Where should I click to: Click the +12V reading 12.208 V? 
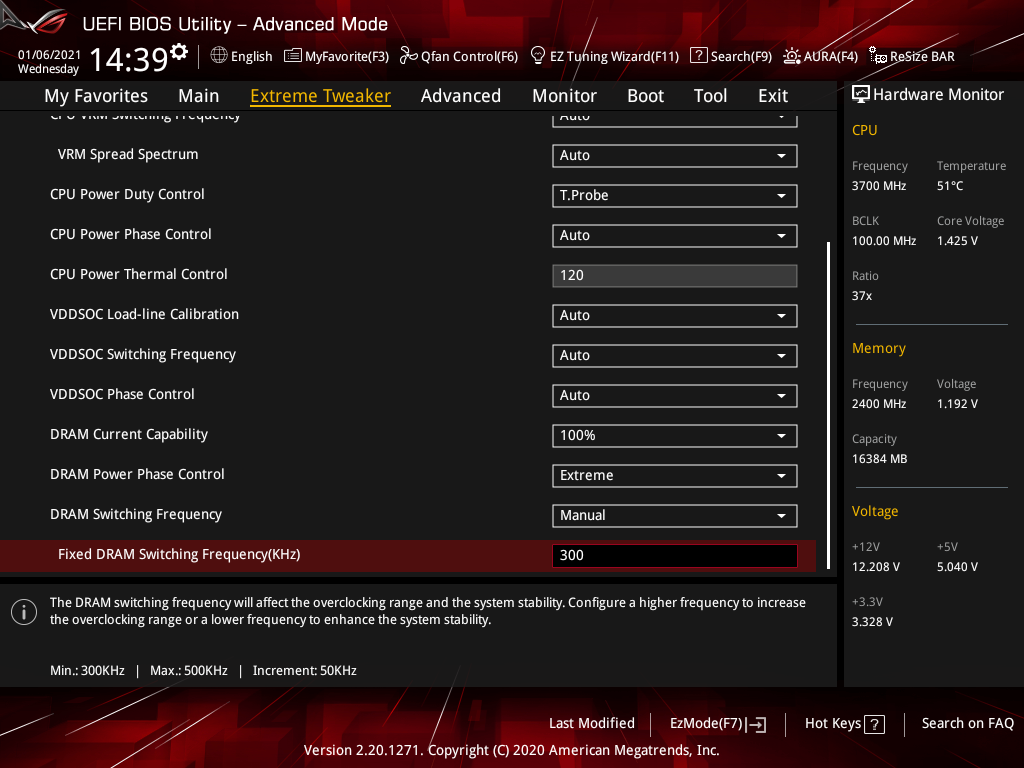pos(876,567)
